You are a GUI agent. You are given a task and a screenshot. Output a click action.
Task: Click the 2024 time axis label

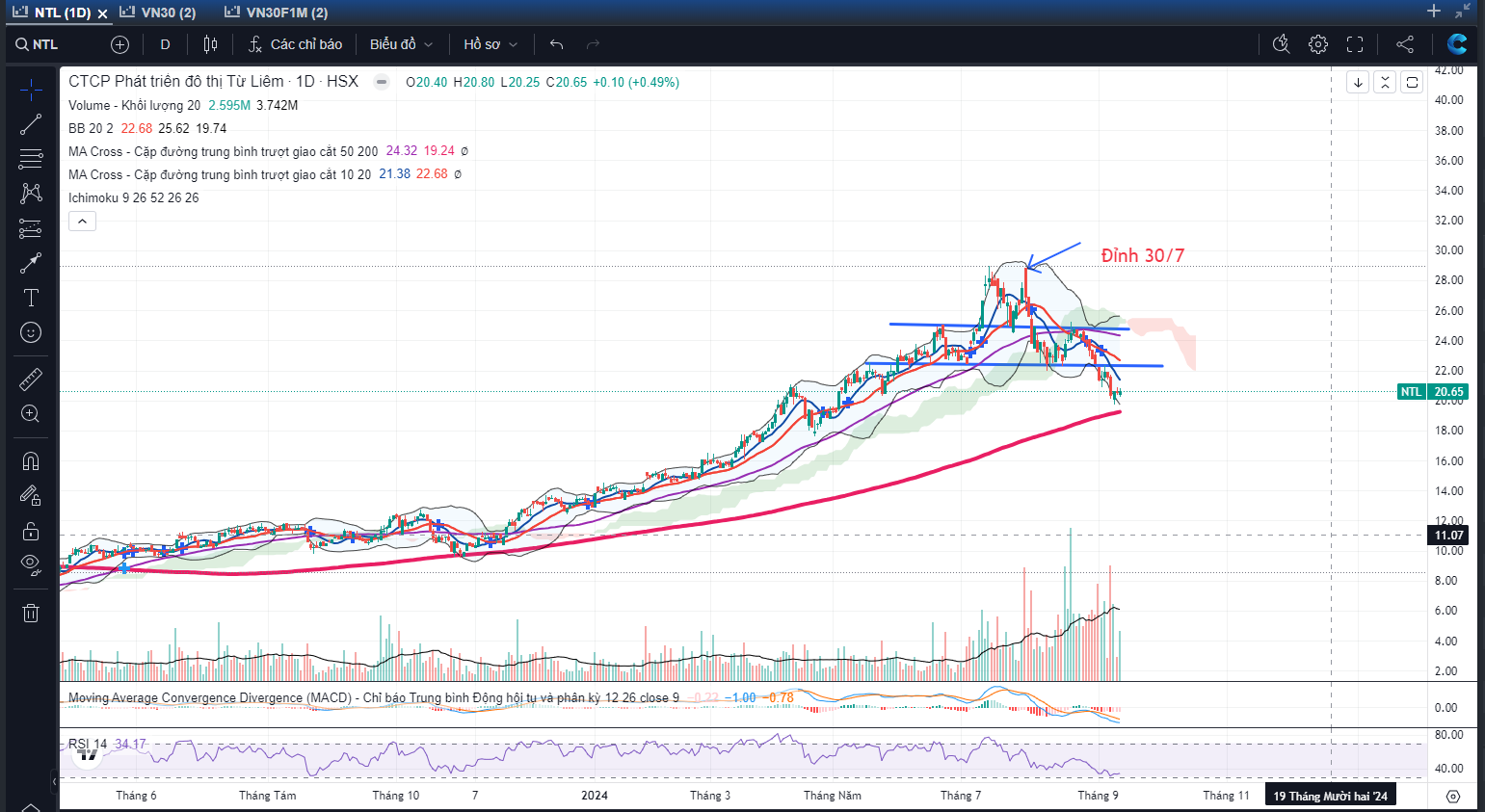[595, 796]
